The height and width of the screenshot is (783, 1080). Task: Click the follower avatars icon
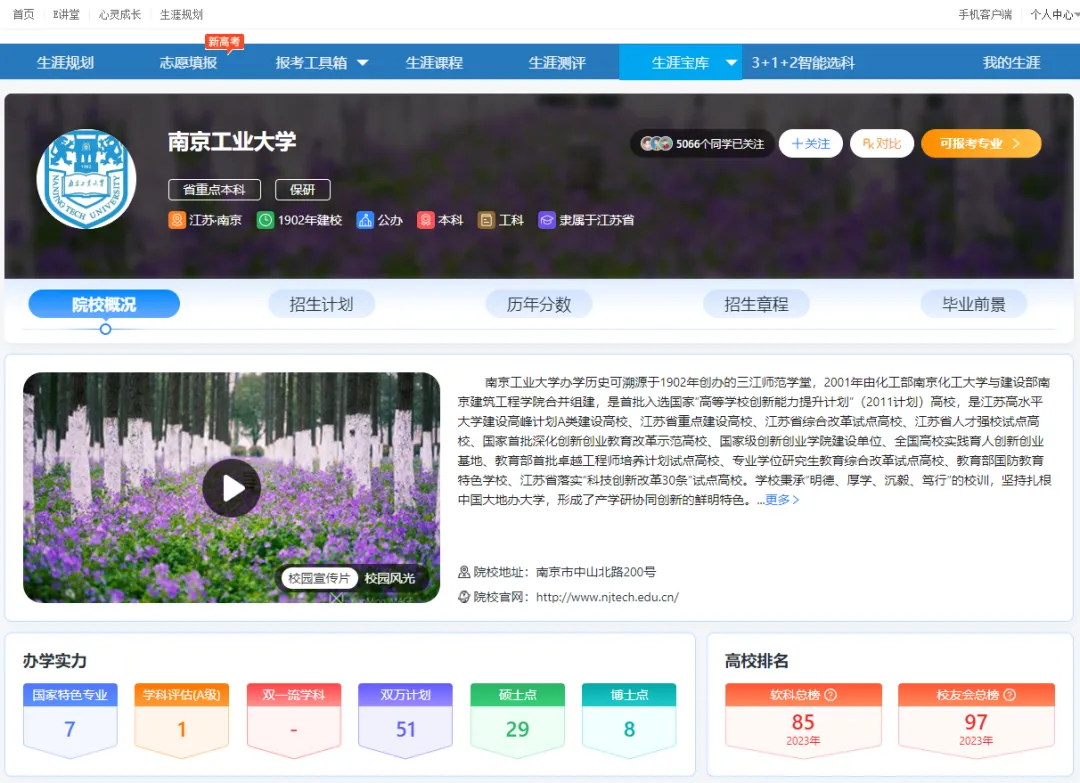point(656,143)
